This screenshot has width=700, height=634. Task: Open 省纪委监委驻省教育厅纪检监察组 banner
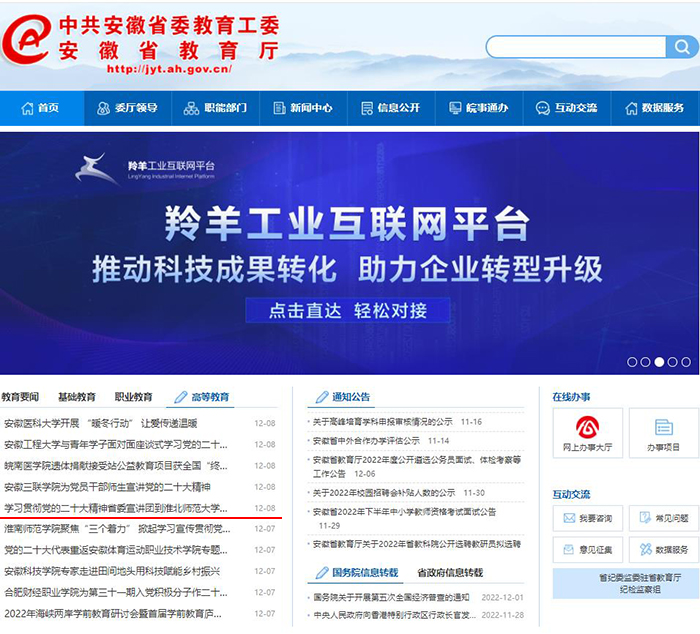(x=626, y=584)
